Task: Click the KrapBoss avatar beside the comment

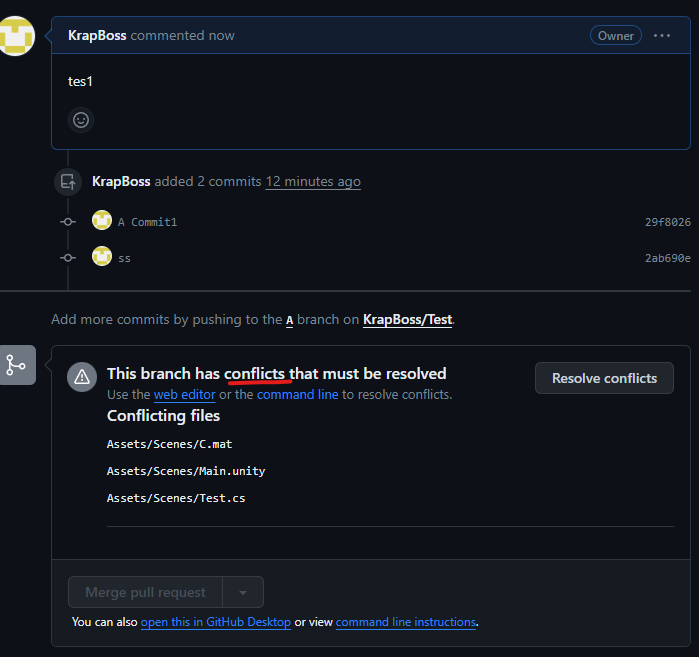Action: pyautogui.click(x=16, y=36)
